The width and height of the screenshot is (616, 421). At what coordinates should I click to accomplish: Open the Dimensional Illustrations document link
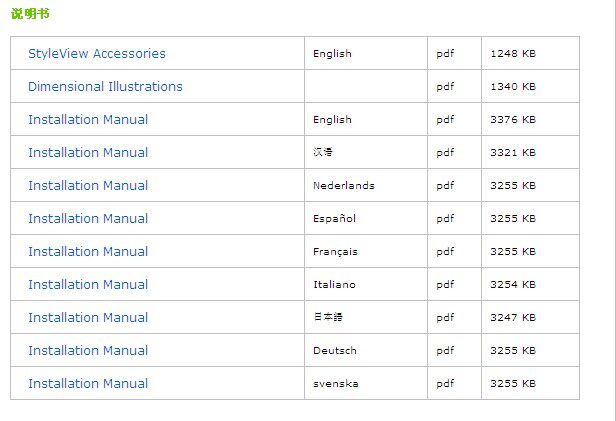pos(105,87)
